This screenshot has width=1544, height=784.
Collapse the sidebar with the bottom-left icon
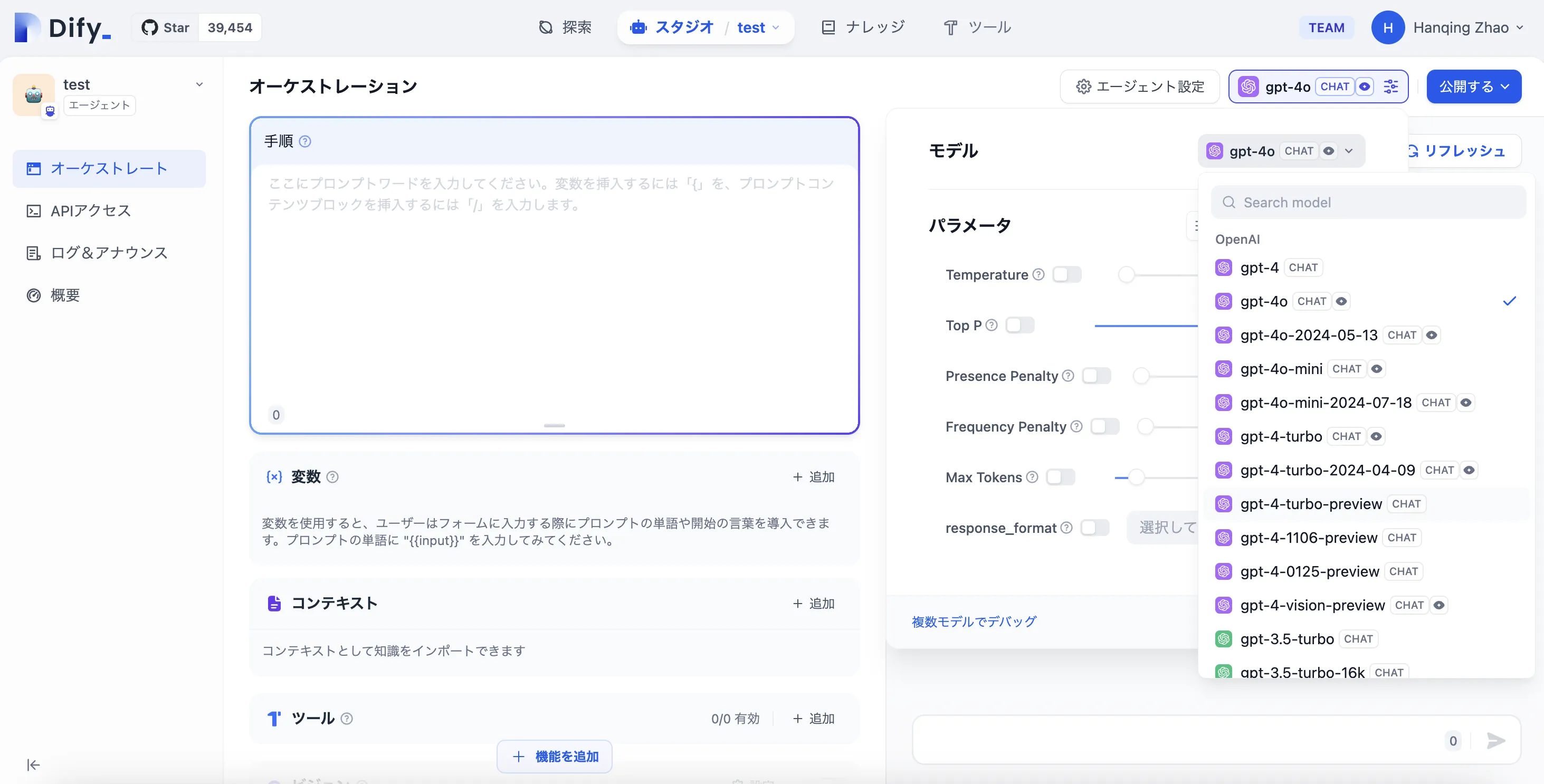[x=33, y=765]
